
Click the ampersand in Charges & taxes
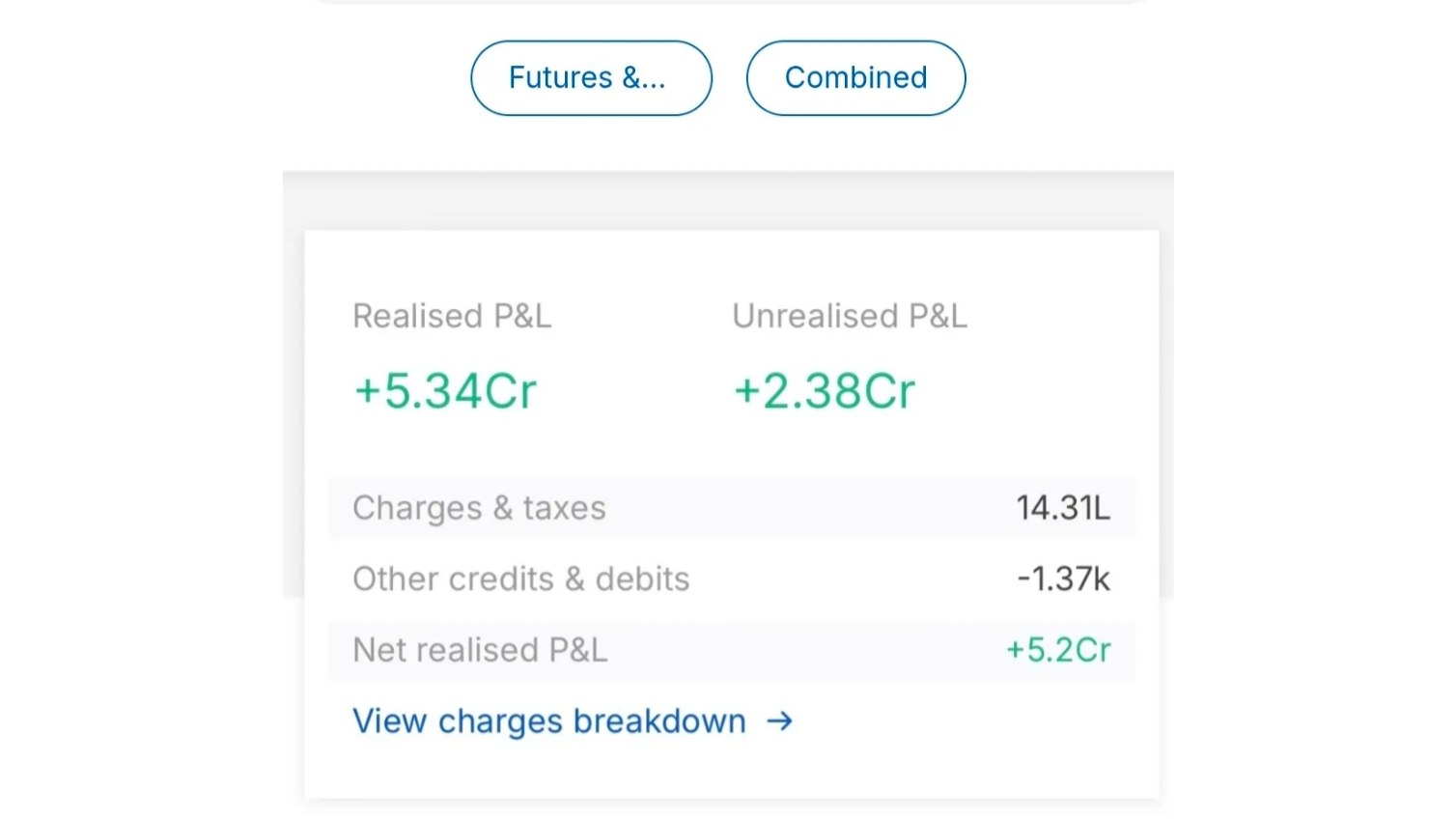502,508
